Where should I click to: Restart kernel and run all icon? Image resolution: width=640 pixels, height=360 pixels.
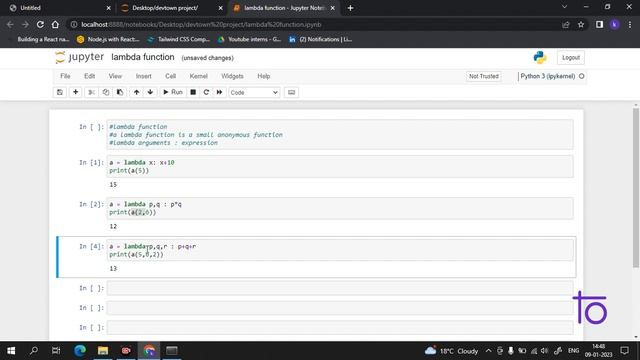tap(220, 92)
